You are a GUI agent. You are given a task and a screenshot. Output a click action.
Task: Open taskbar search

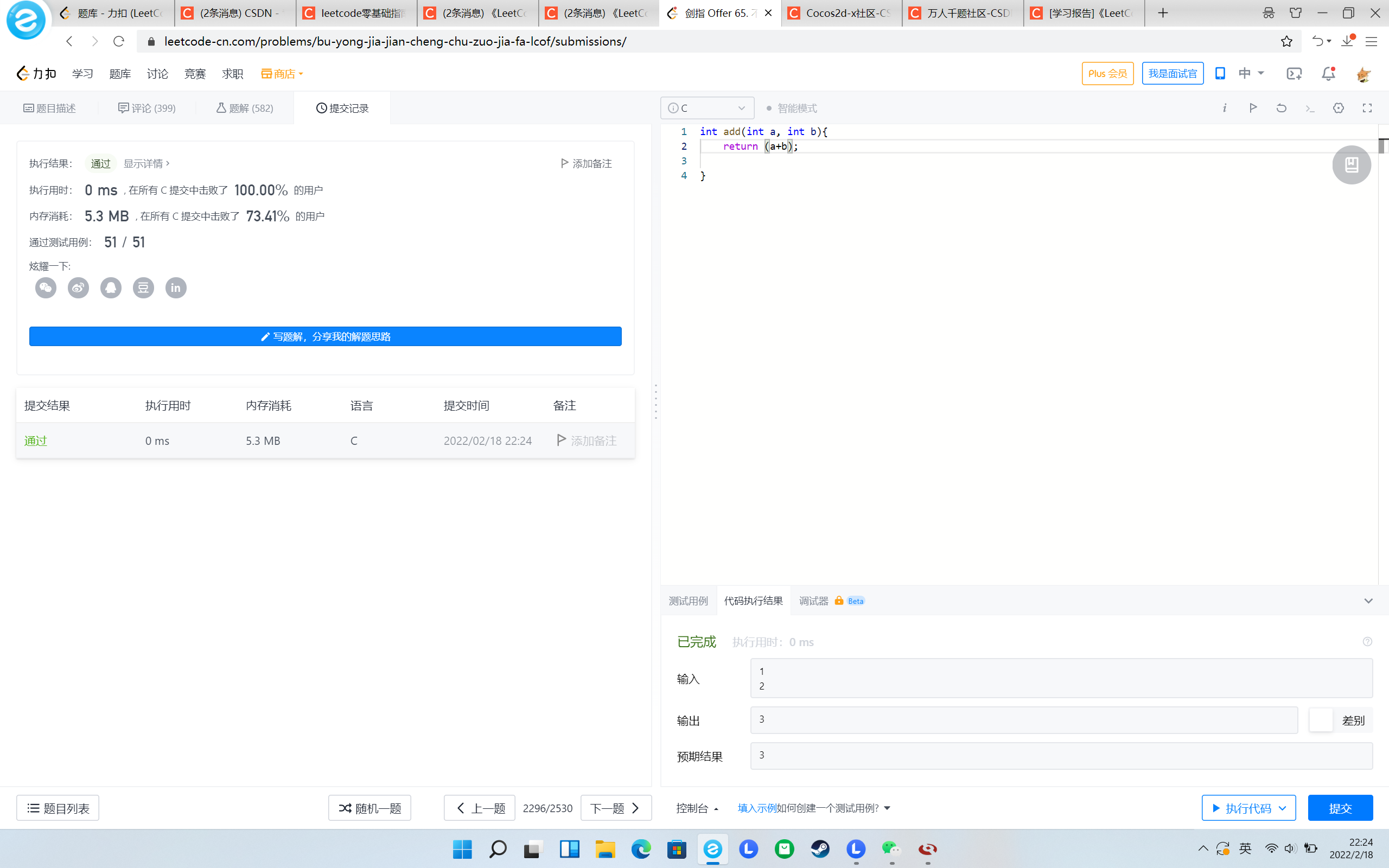tap(498, 848)
